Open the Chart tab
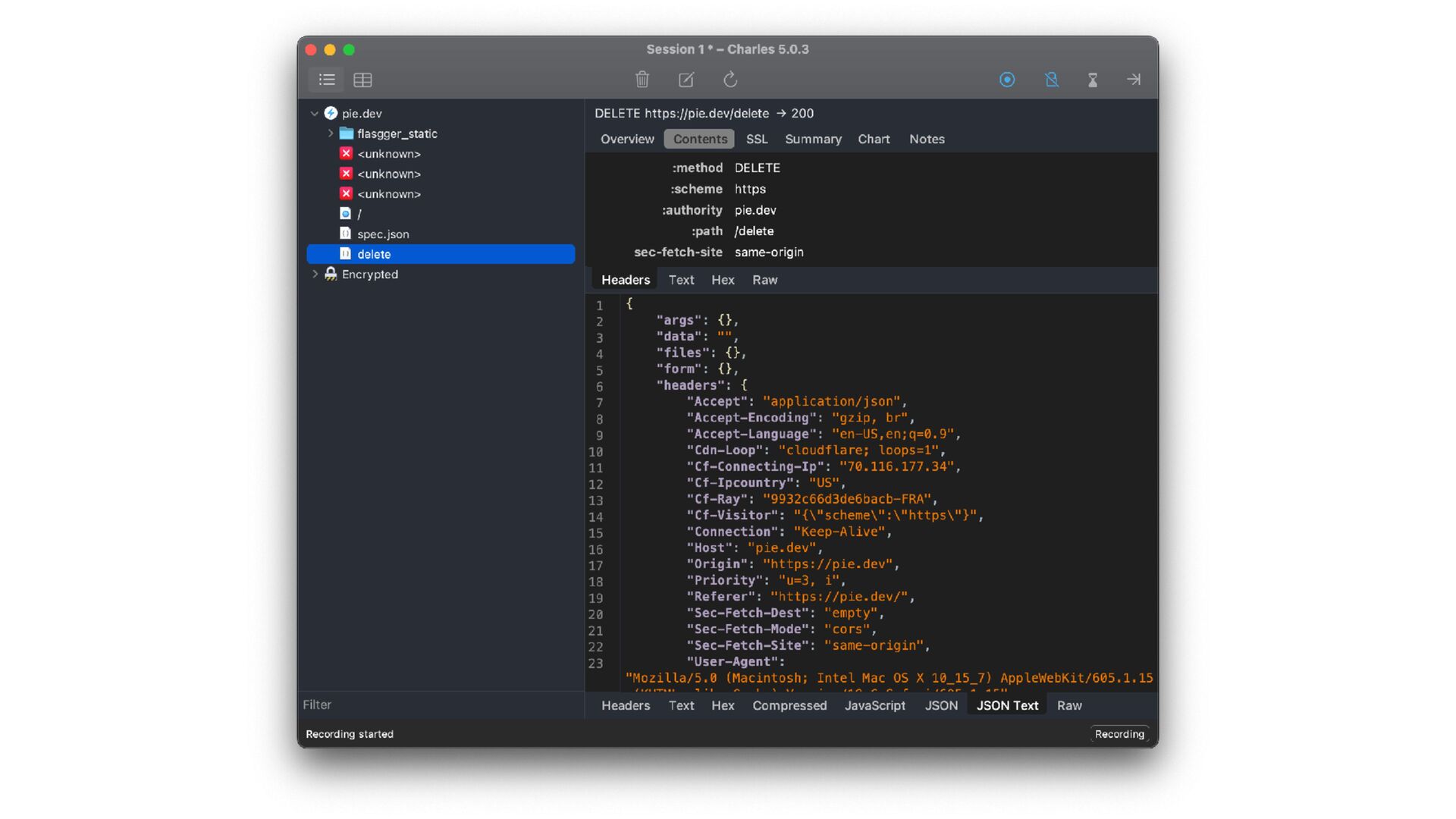 point(874,139)
